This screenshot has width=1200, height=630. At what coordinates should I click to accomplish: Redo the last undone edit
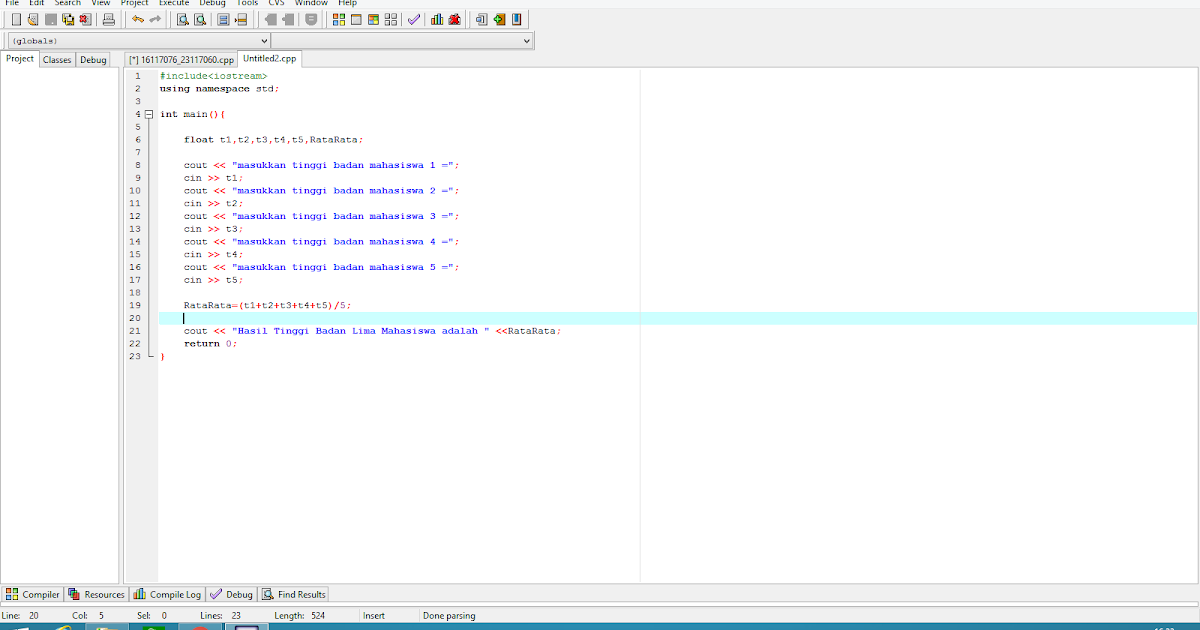(154, 18)
